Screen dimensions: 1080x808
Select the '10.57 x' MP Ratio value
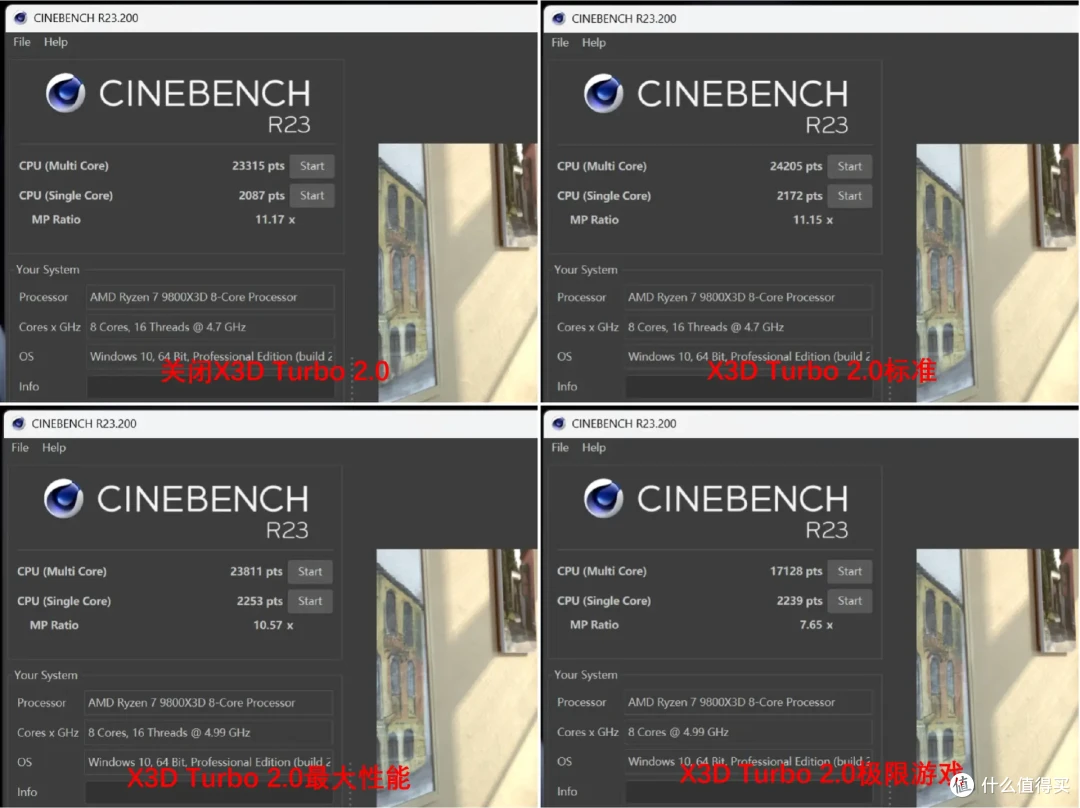273,625
